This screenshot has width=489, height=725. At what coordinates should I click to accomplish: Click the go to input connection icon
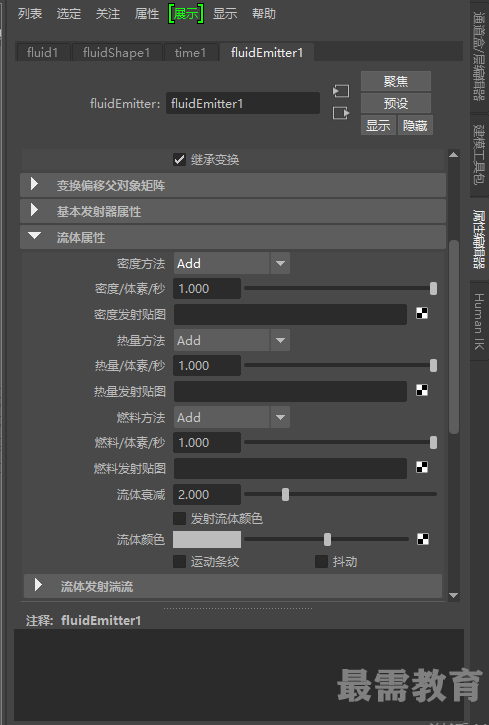click(x=341, y=91)
